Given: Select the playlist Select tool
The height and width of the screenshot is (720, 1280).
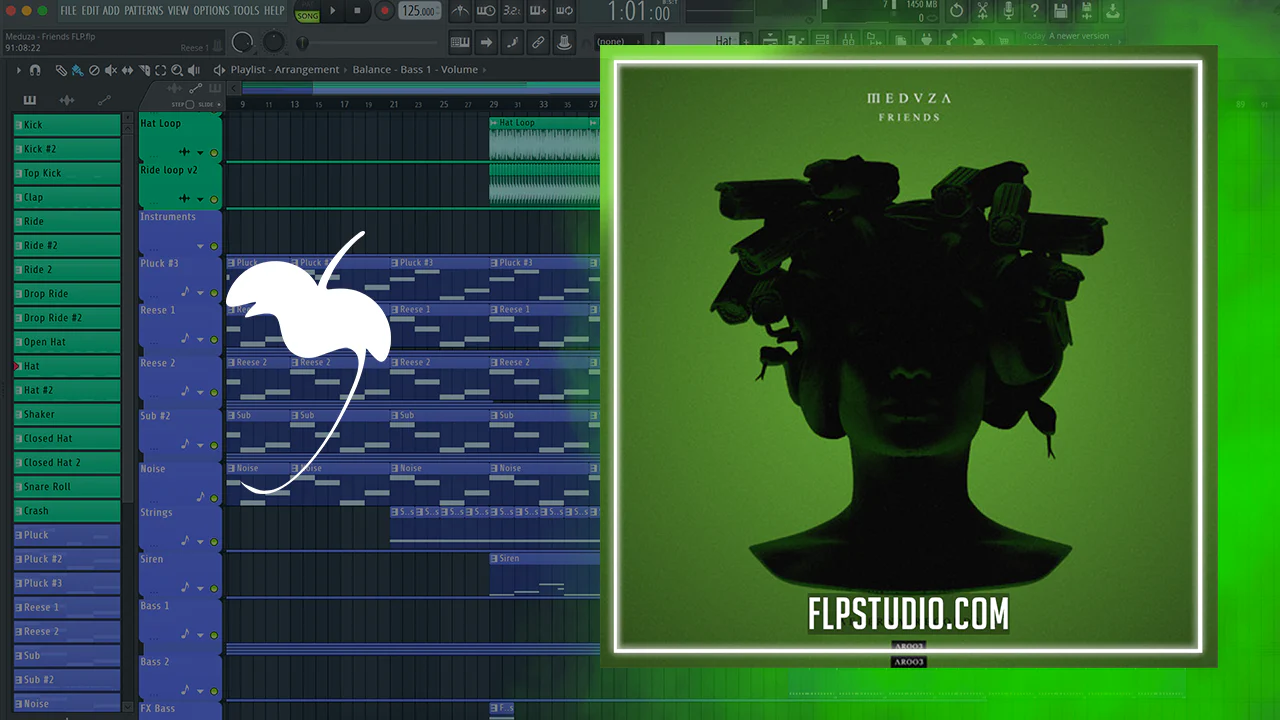Looking at the screenshot, I should 160,70.
